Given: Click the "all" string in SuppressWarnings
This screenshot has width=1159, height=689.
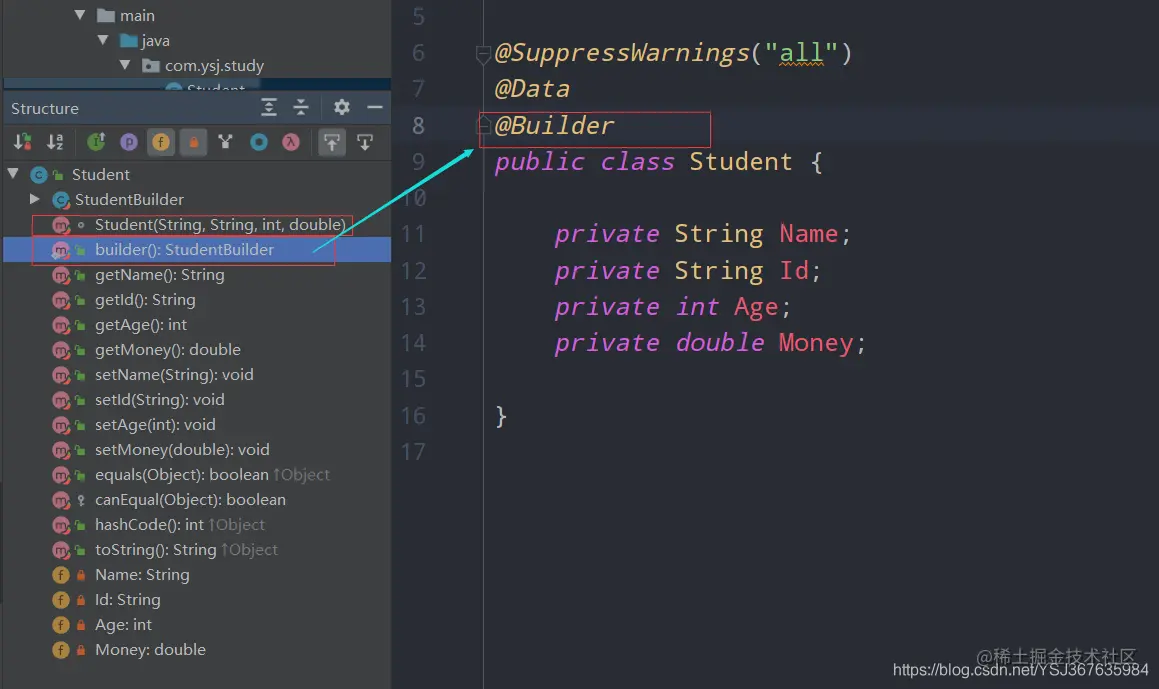Looking at the screenshot, I should point(801,52).
